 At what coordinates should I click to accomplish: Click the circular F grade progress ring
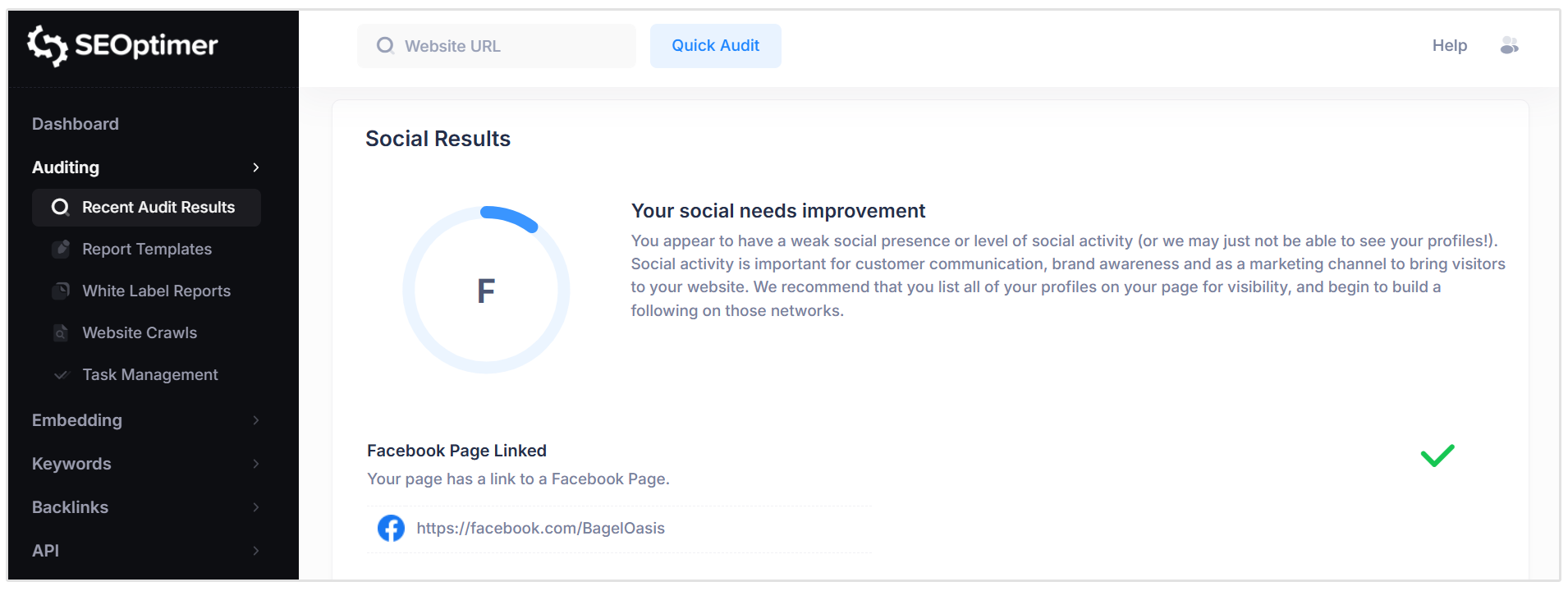486,290
